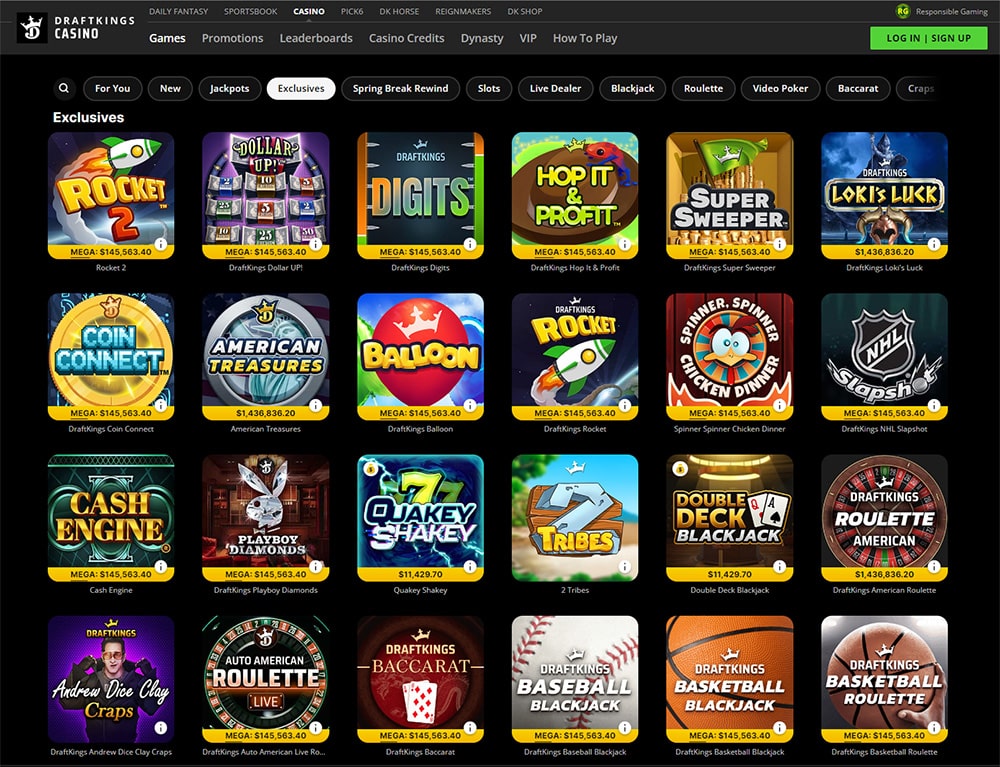Show info icon on Cash Engine tile

tap(161, 567)
